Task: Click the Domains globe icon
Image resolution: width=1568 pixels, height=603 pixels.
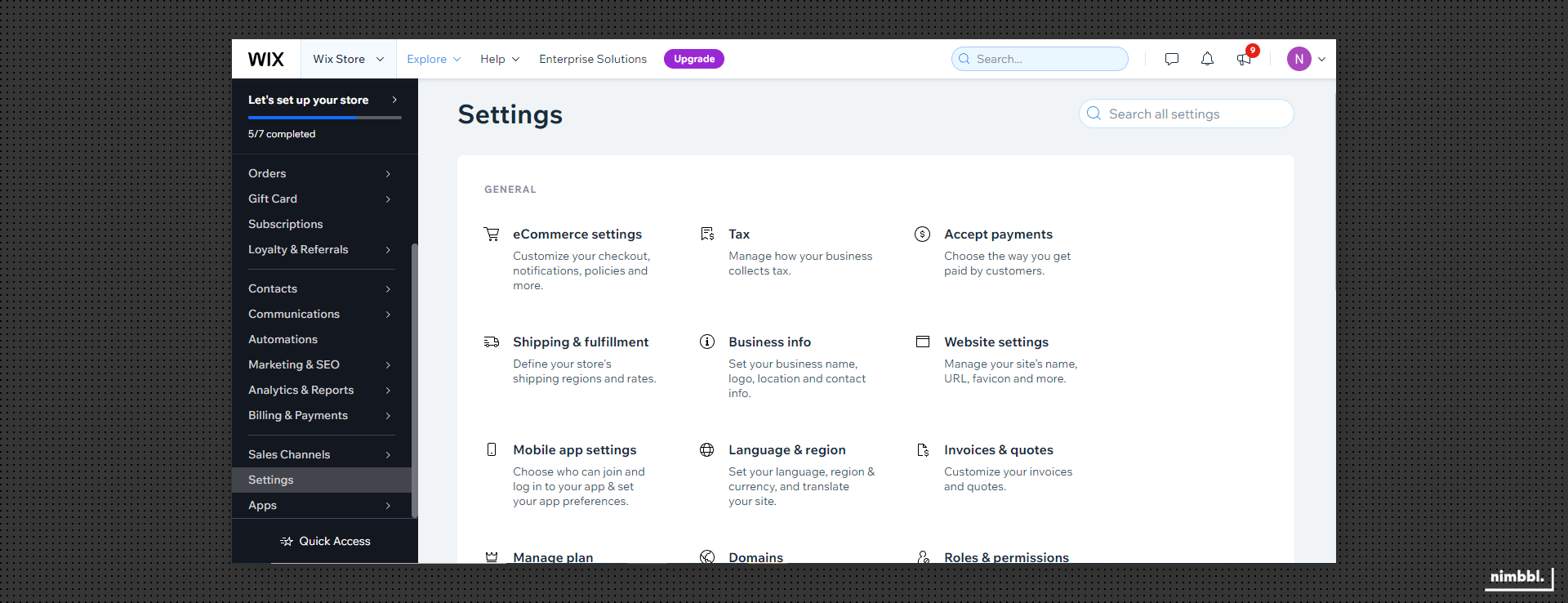Action: click(x=707, y=556)
